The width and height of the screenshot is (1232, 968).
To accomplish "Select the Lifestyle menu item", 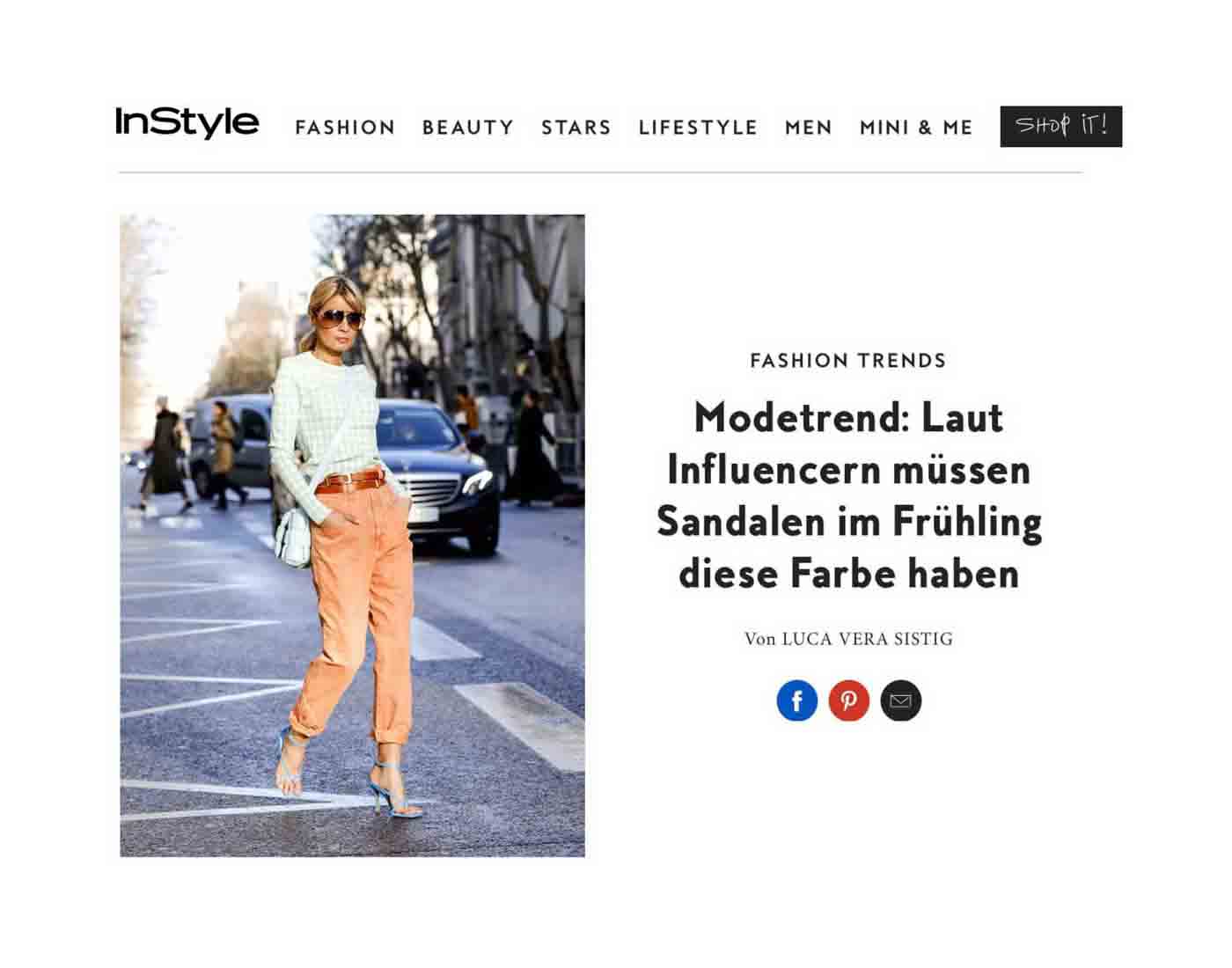I will point(699,128).
